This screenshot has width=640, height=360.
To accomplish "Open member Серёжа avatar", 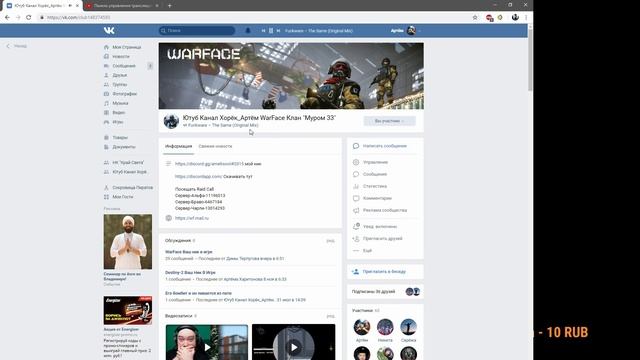I will tap(408, 327).
